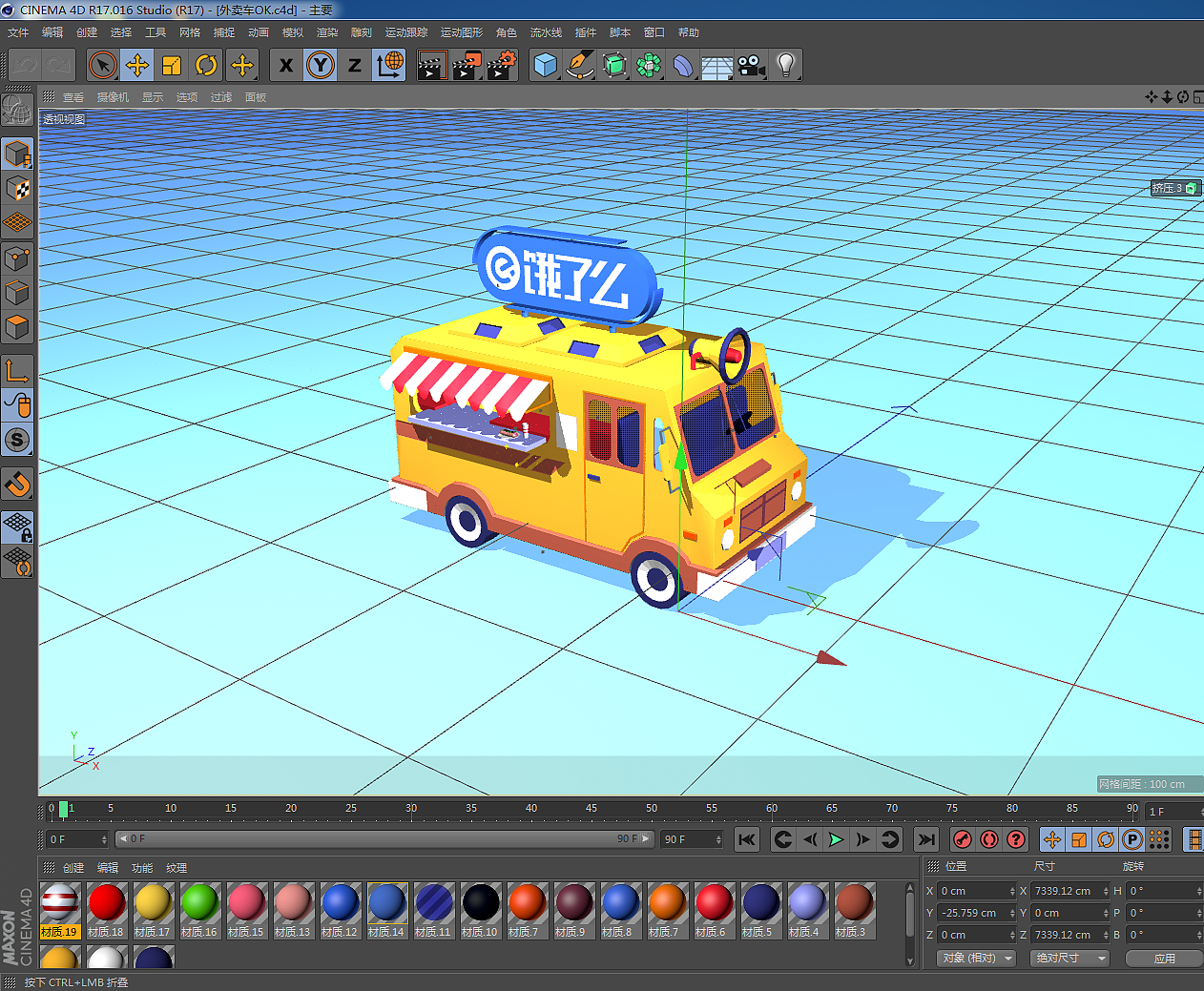The image size is (1204, 991).
Task: Click material manager vertical scrollbar
Action: click(909, 923)
